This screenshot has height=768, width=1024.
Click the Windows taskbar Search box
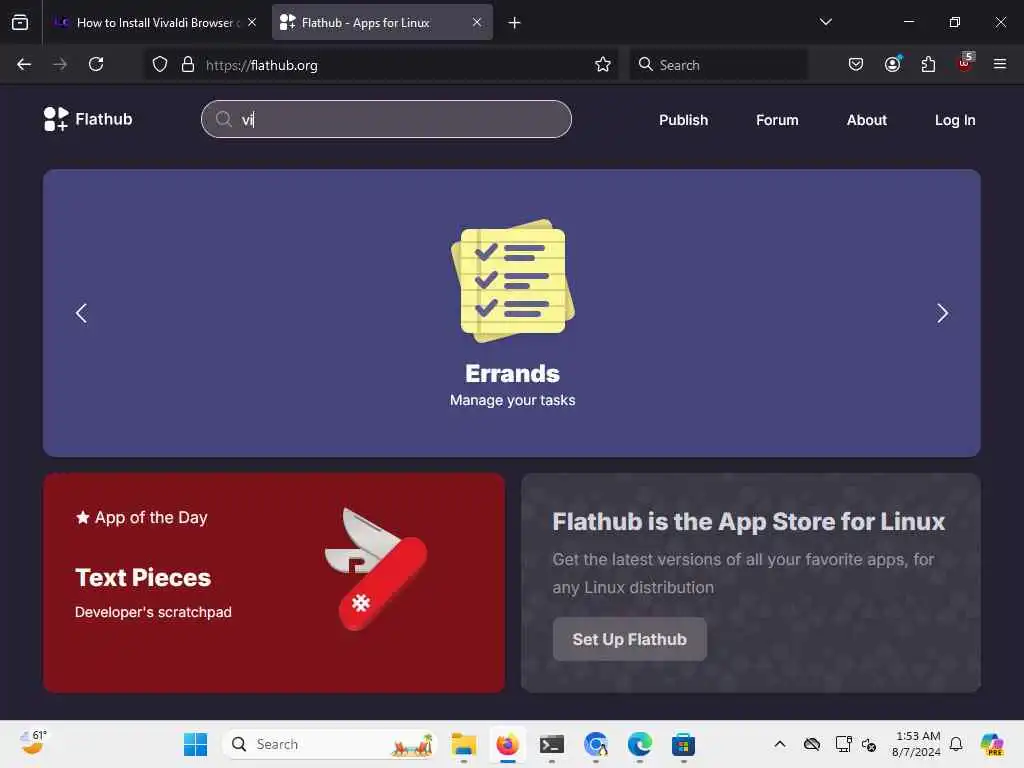[330, 744]
